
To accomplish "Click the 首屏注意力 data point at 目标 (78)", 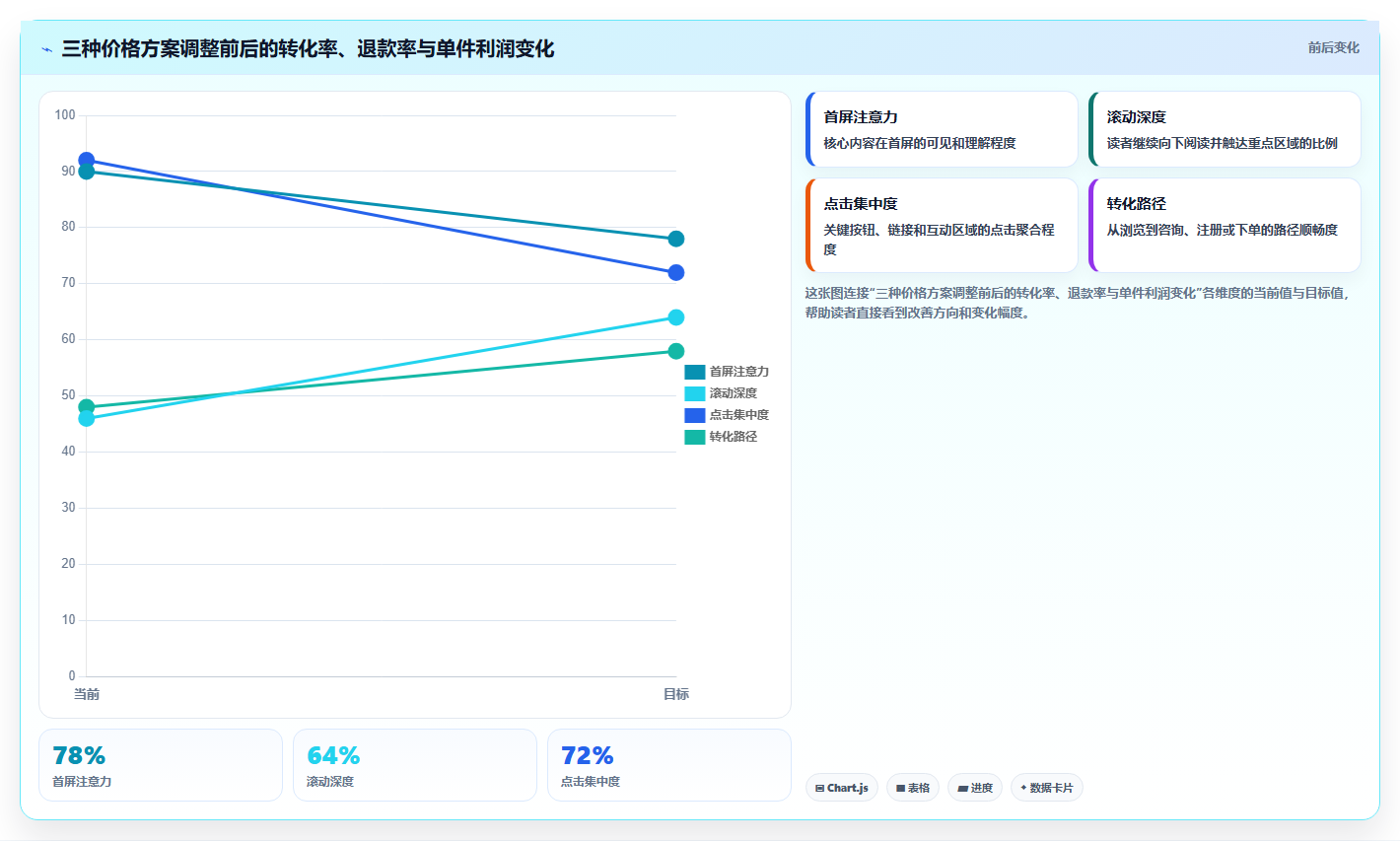I will (x=676, y=239).
